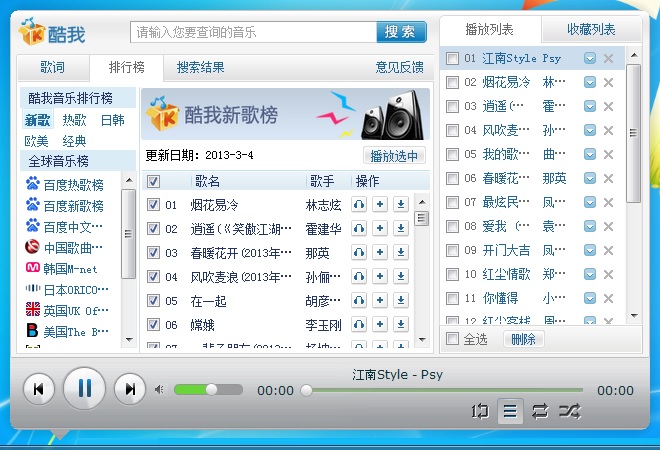Open 意见反馈 feedback link

(399, 67)
